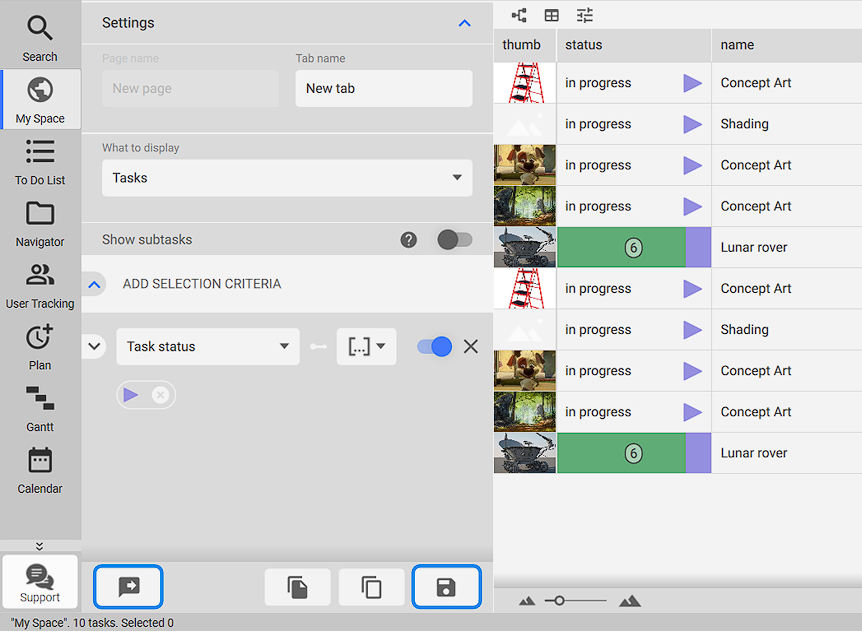Click the ladder thumbnail in first row

(525, 83)
